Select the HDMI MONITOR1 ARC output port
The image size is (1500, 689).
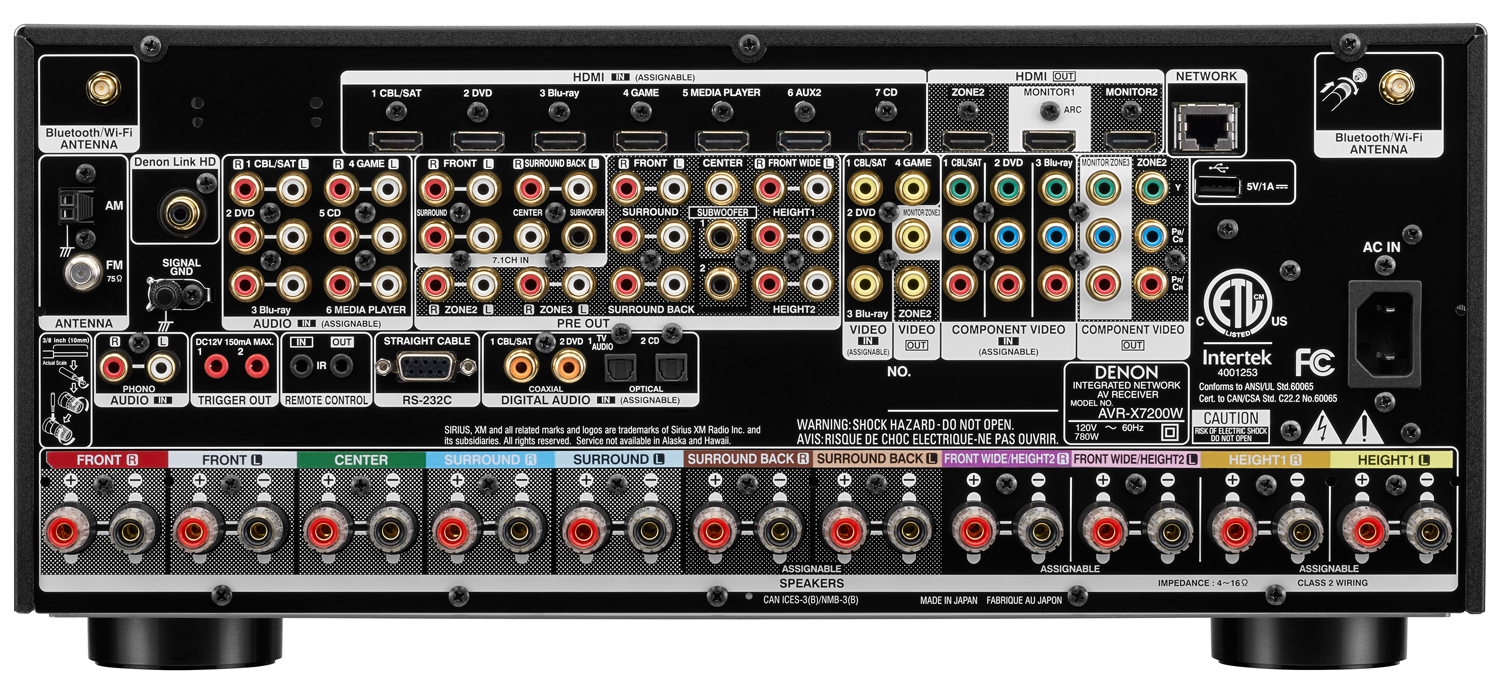pos(1048,141)
